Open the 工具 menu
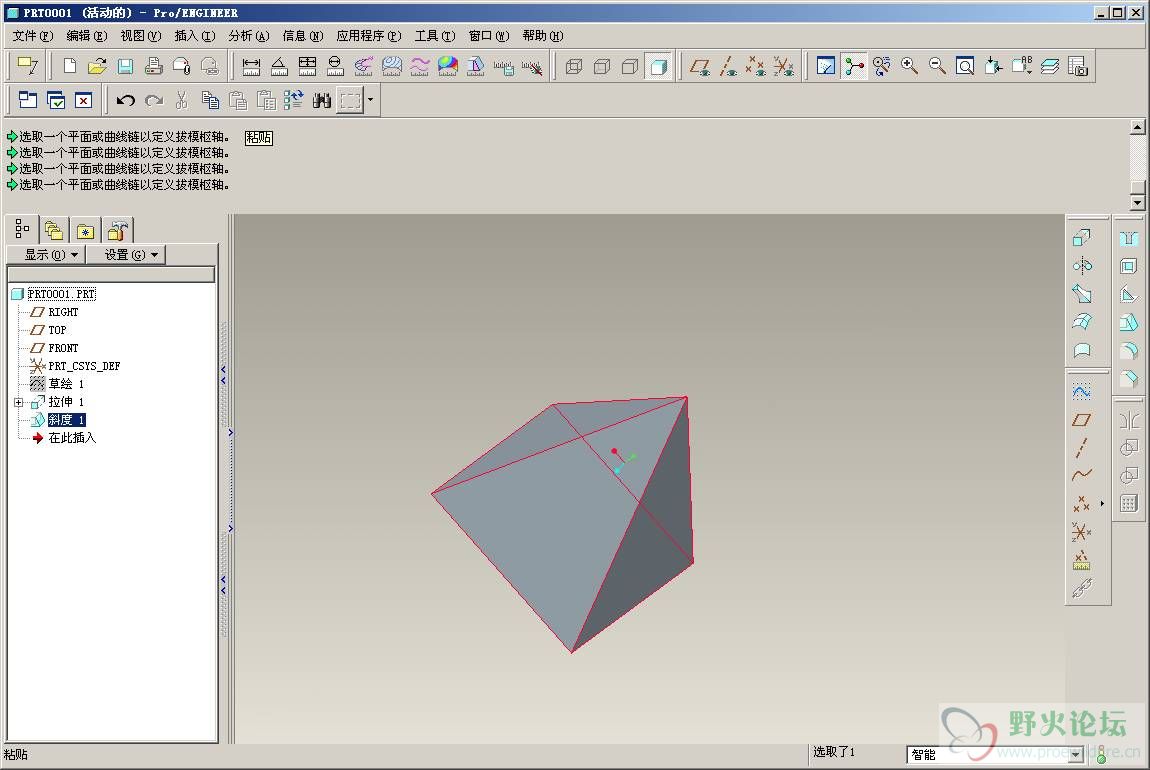This screenshot has height=770, width=1150. click(435, 36)
